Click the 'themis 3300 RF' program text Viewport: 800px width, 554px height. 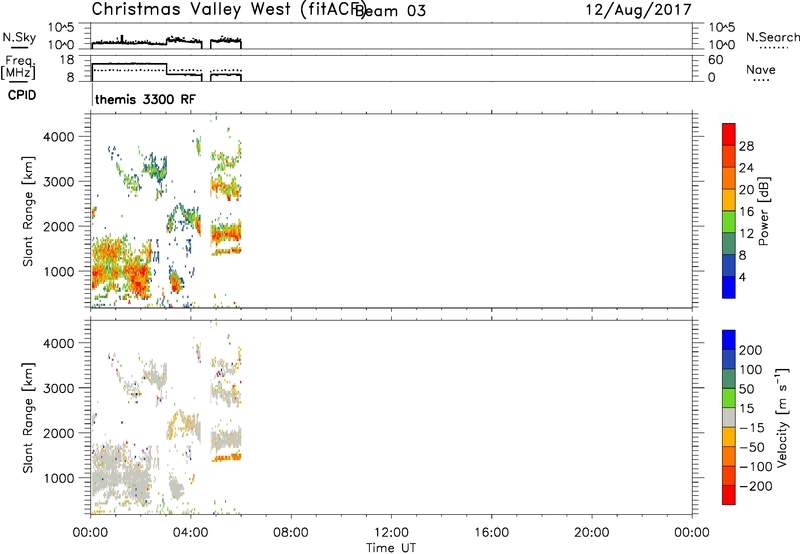pos(145,99)
